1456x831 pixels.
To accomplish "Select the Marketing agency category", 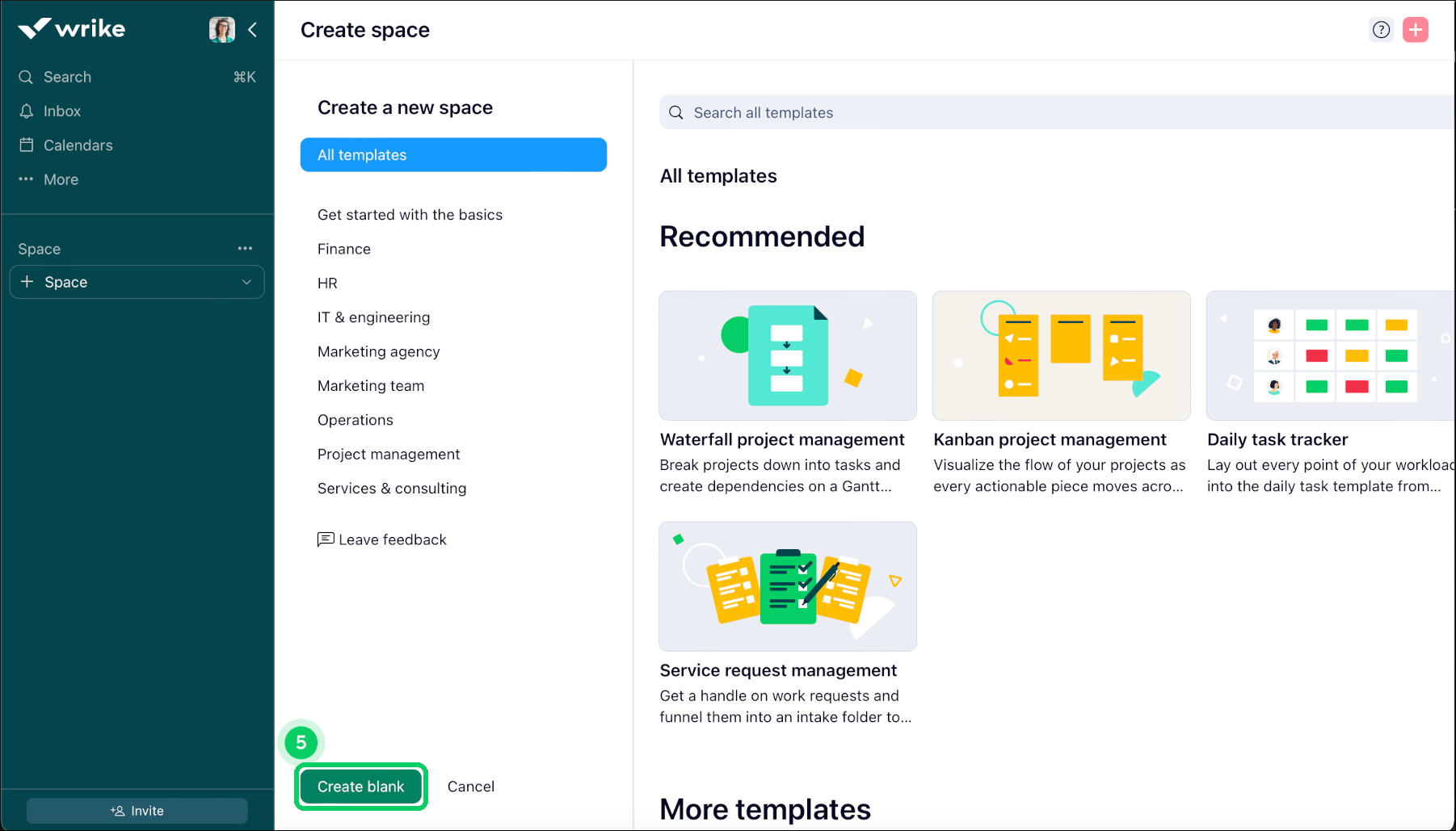I will pyautogui.click(x=378, y=351).
